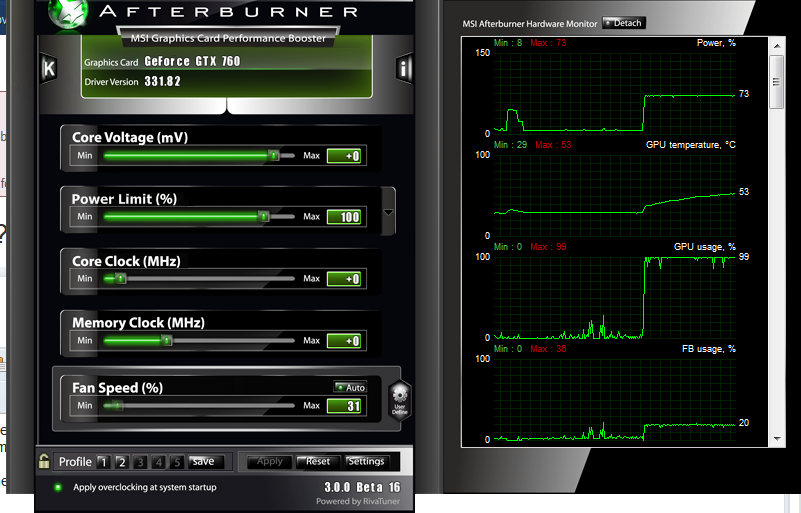Show card information via the i icon
This screenshot has height=513, width=801.
[404, 68]
